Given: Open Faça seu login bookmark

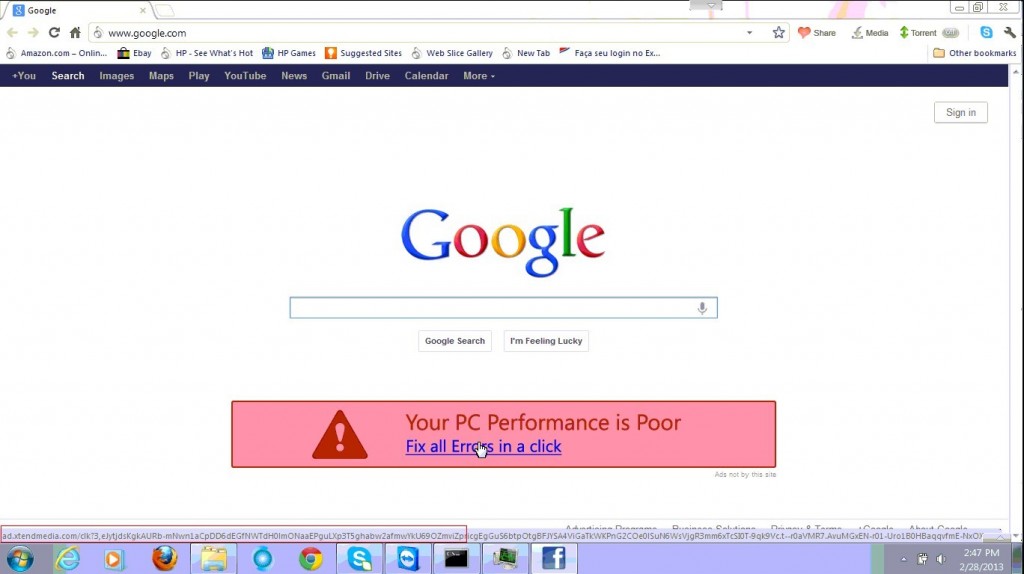Looking at the screenshot, I should point(610,53).
